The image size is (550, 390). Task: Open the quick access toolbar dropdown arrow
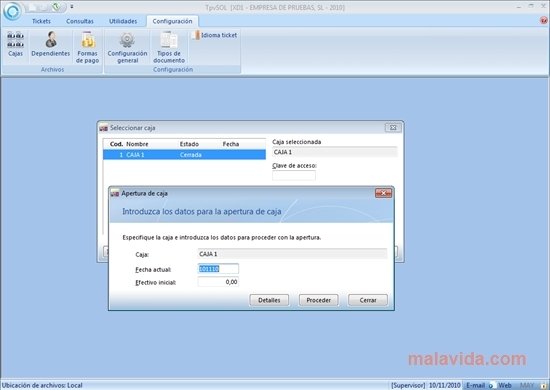(72, 6)
